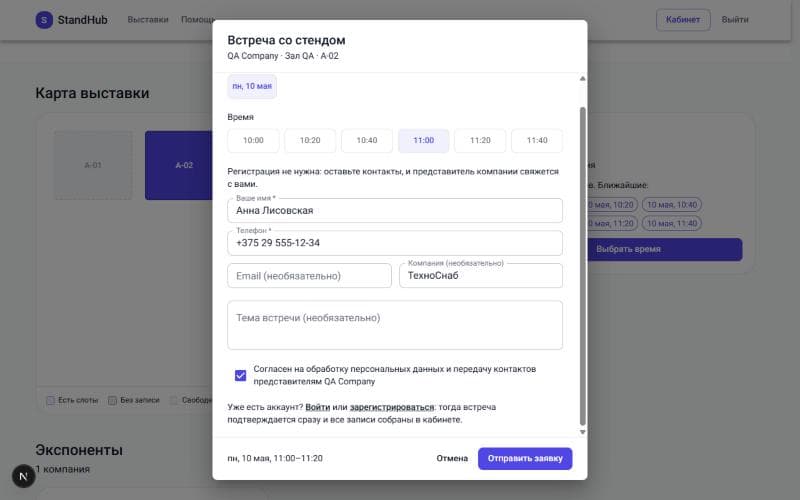Open the 'Кабинет' button in header

pyautogui.click(x=683, y=20)
